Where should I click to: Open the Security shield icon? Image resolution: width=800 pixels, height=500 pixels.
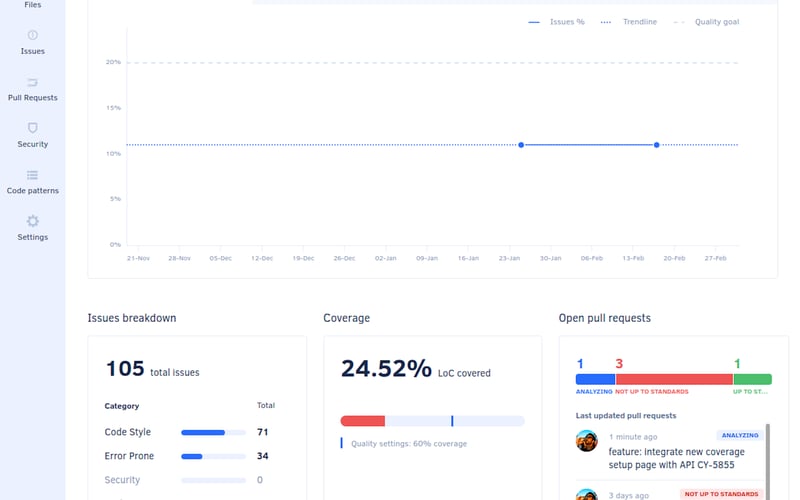(x=33, y=128)
